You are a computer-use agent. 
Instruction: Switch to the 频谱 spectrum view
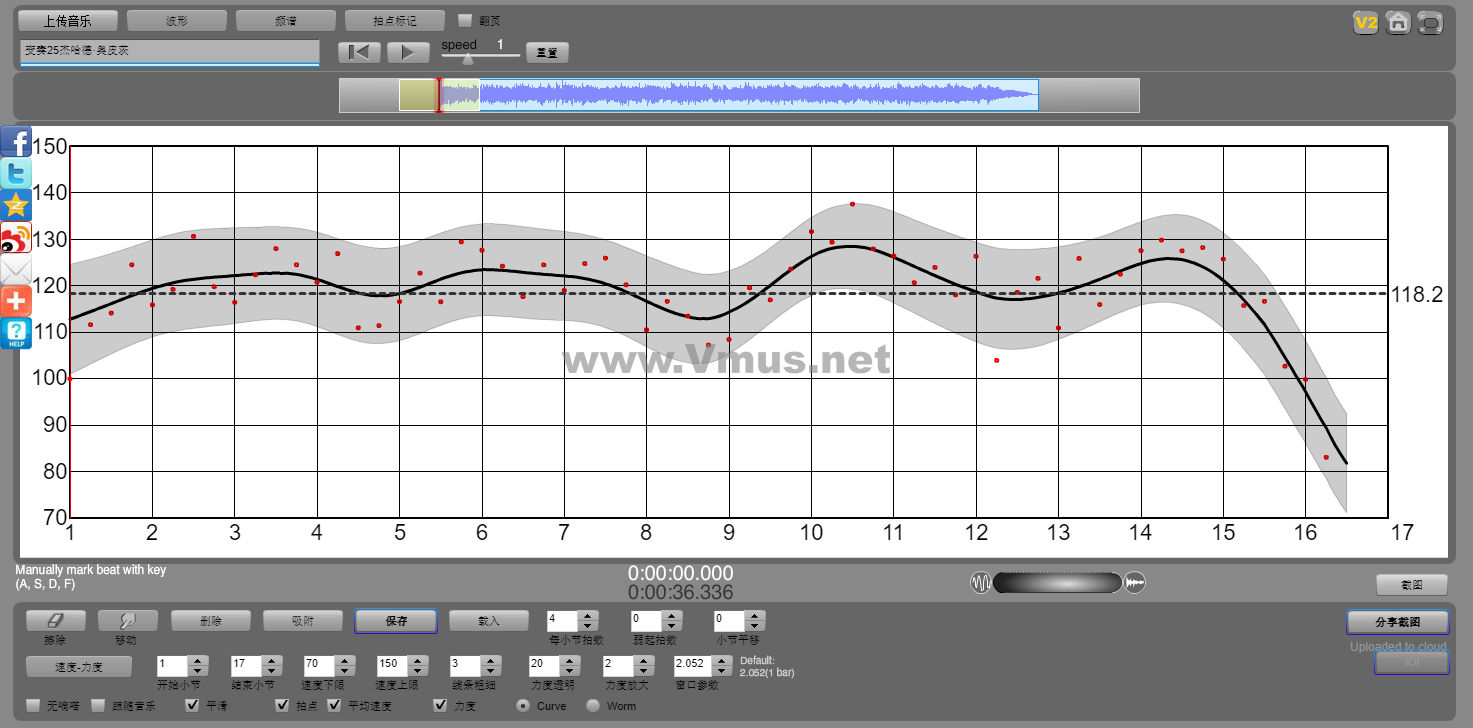(x=285, y=21)
